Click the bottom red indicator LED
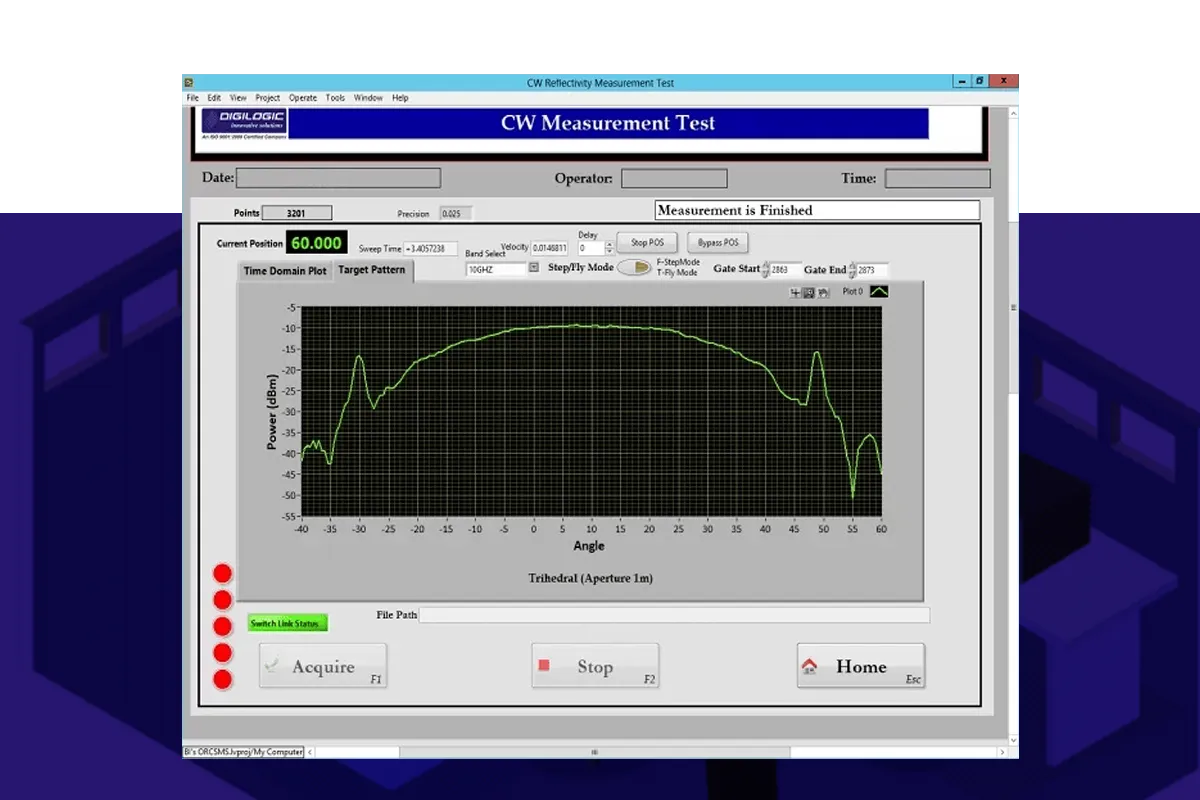The image size is (1200, 800). click(x=223, y=680)
